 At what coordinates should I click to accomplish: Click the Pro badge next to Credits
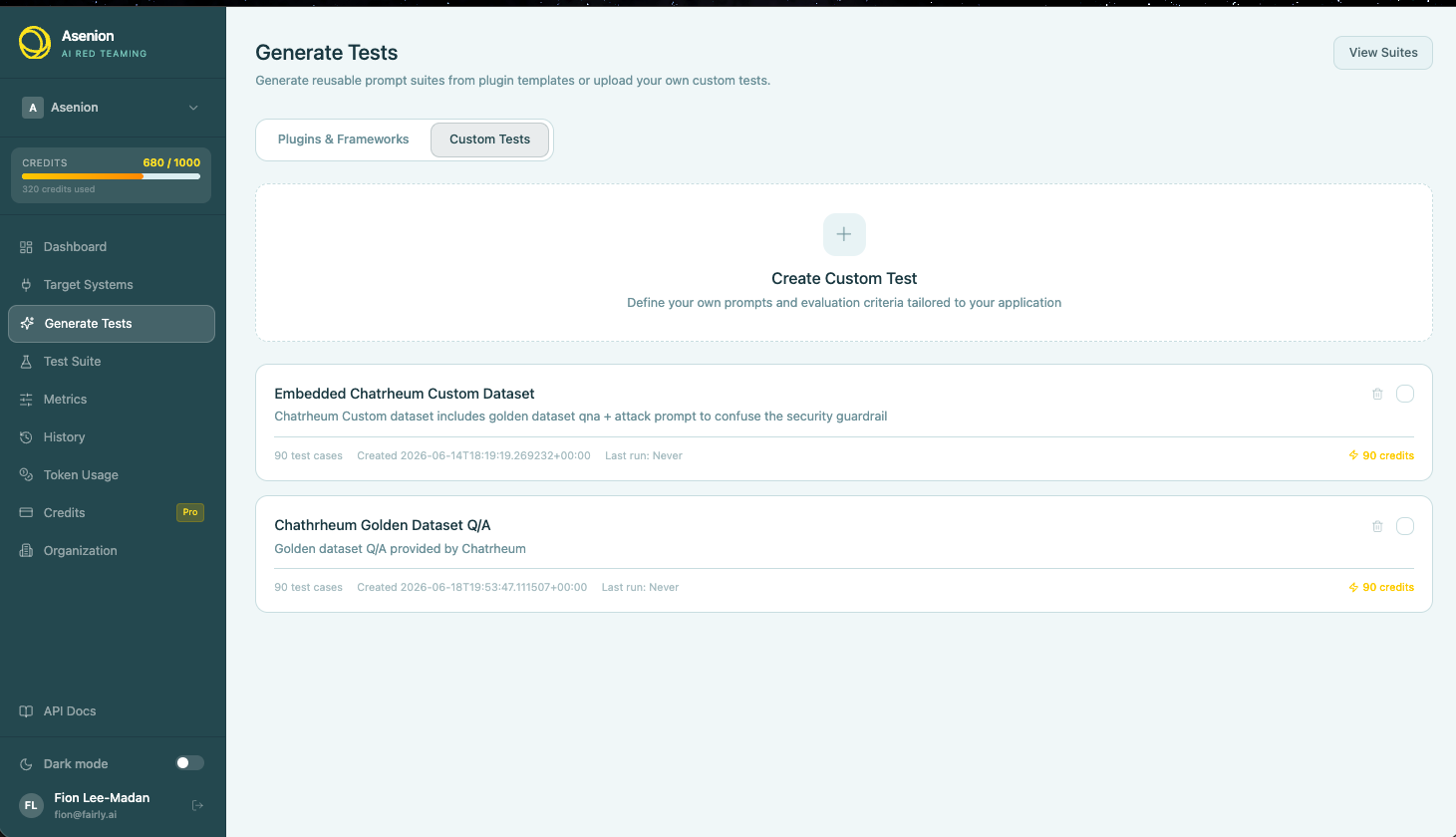(190, 512)
